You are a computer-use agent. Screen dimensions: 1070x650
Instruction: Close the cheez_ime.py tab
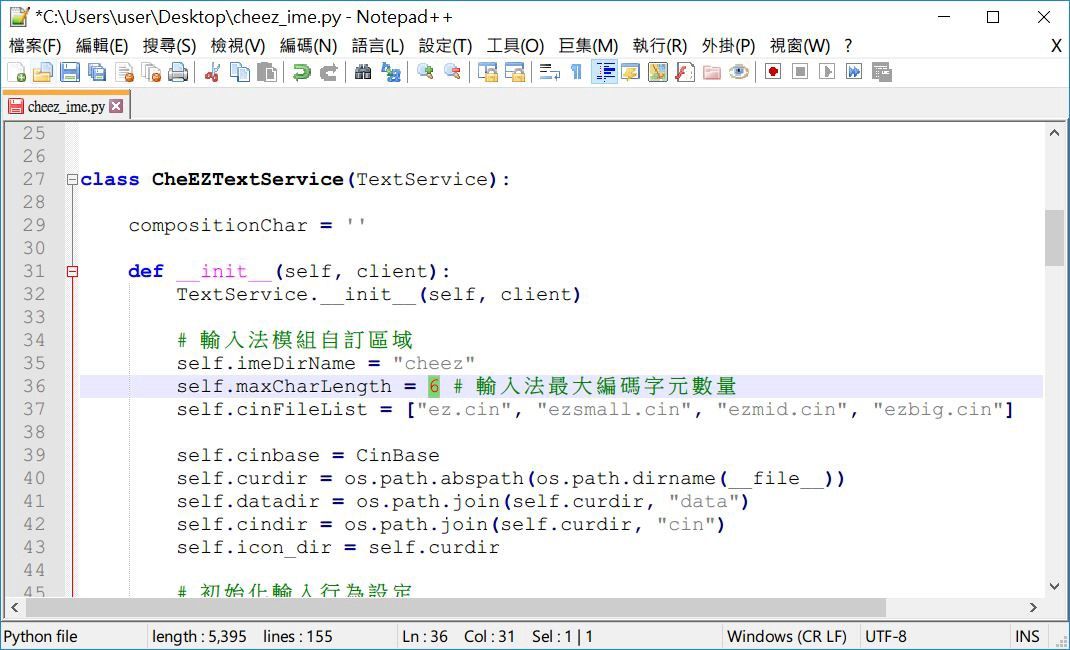[x=116, y=106]
